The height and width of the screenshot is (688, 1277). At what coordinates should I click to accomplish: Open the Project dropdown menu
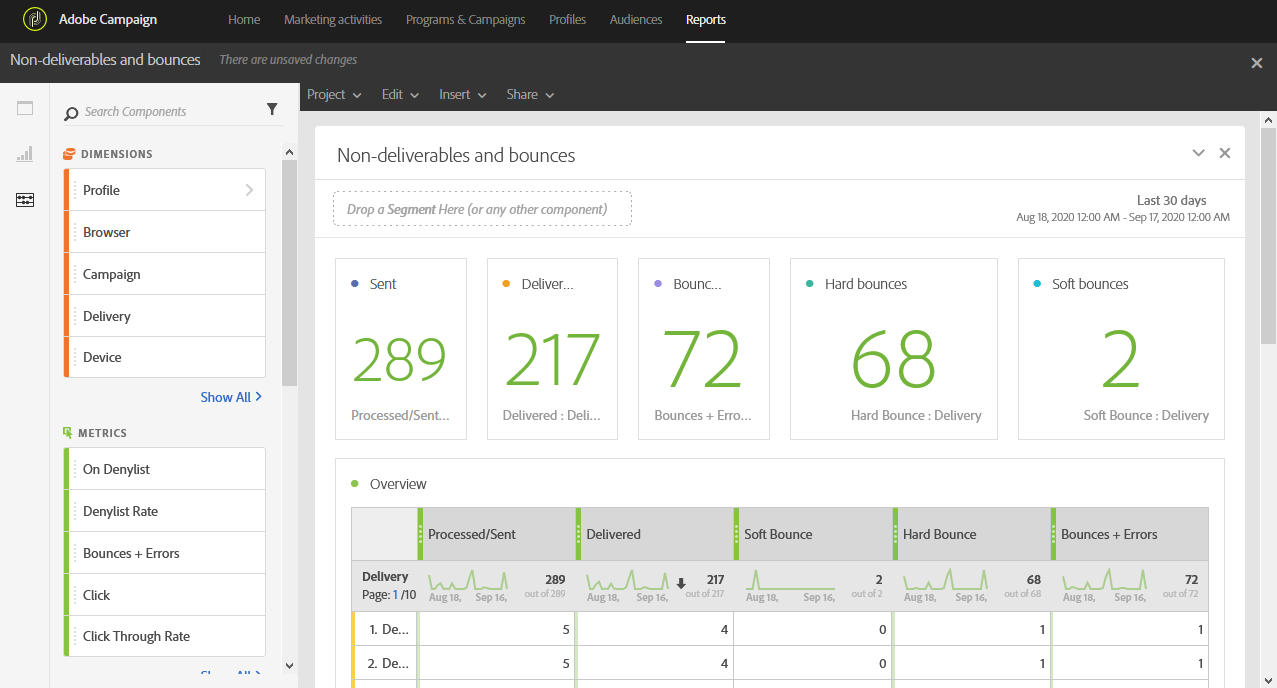334,95
